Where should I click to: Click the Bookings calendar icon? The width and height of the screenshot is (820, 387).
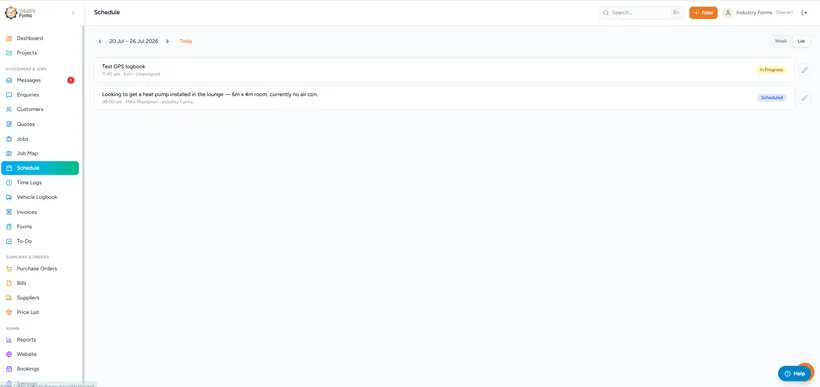coord(9,369)
